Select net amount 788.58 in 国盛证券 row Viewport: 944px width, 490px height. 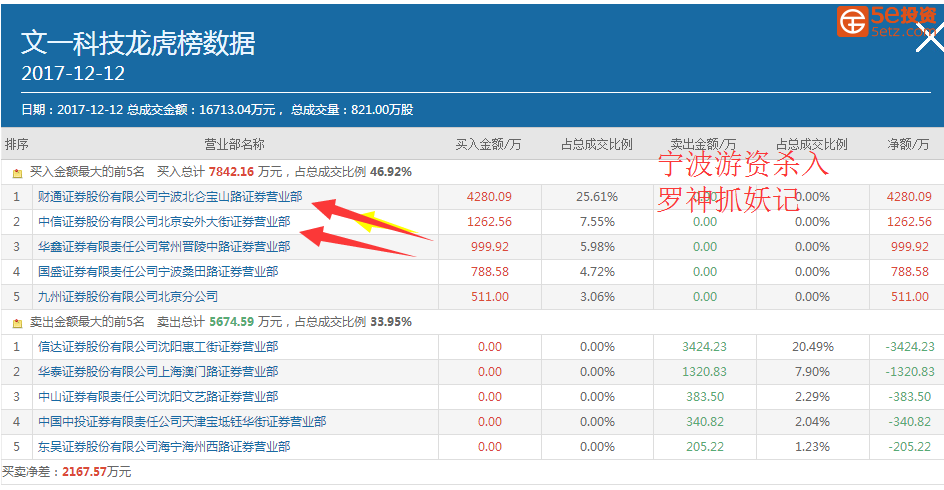point(910,271)
